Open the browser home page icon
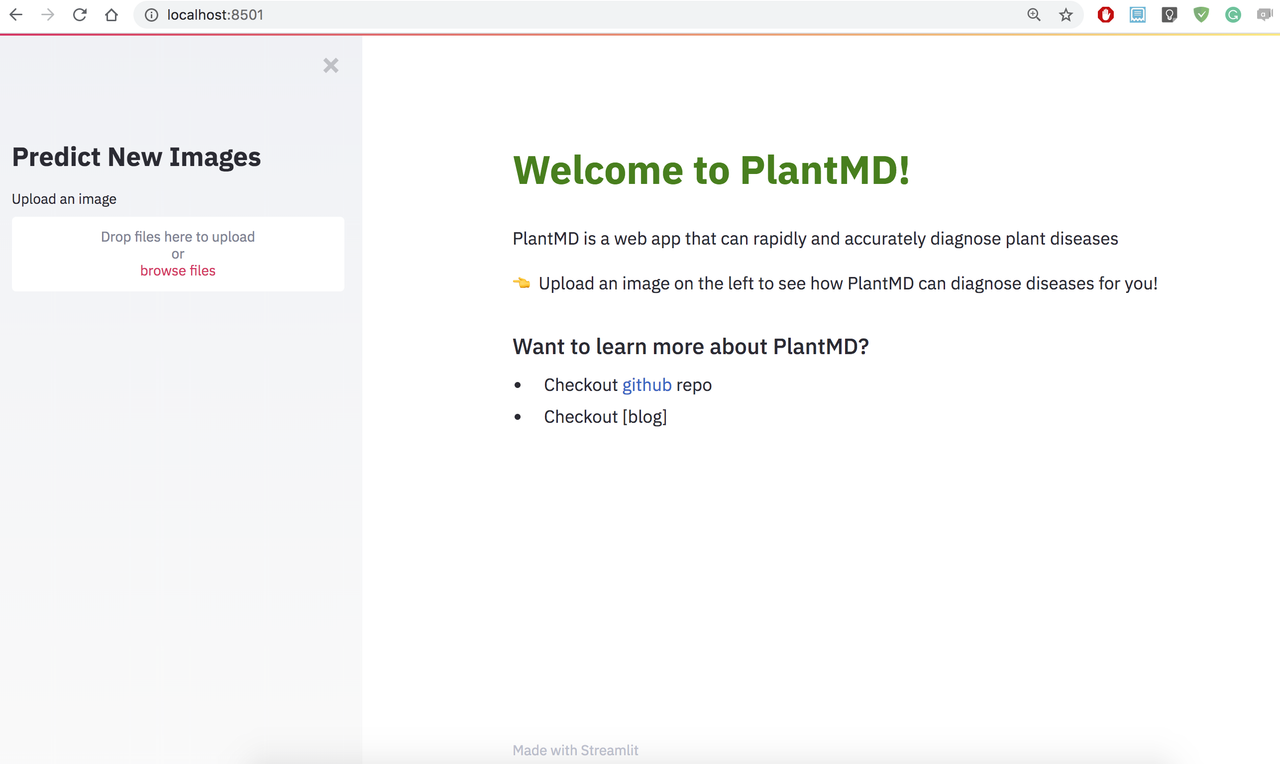Viewport: 1280px width, 764px height. click(x=112, y=15)
